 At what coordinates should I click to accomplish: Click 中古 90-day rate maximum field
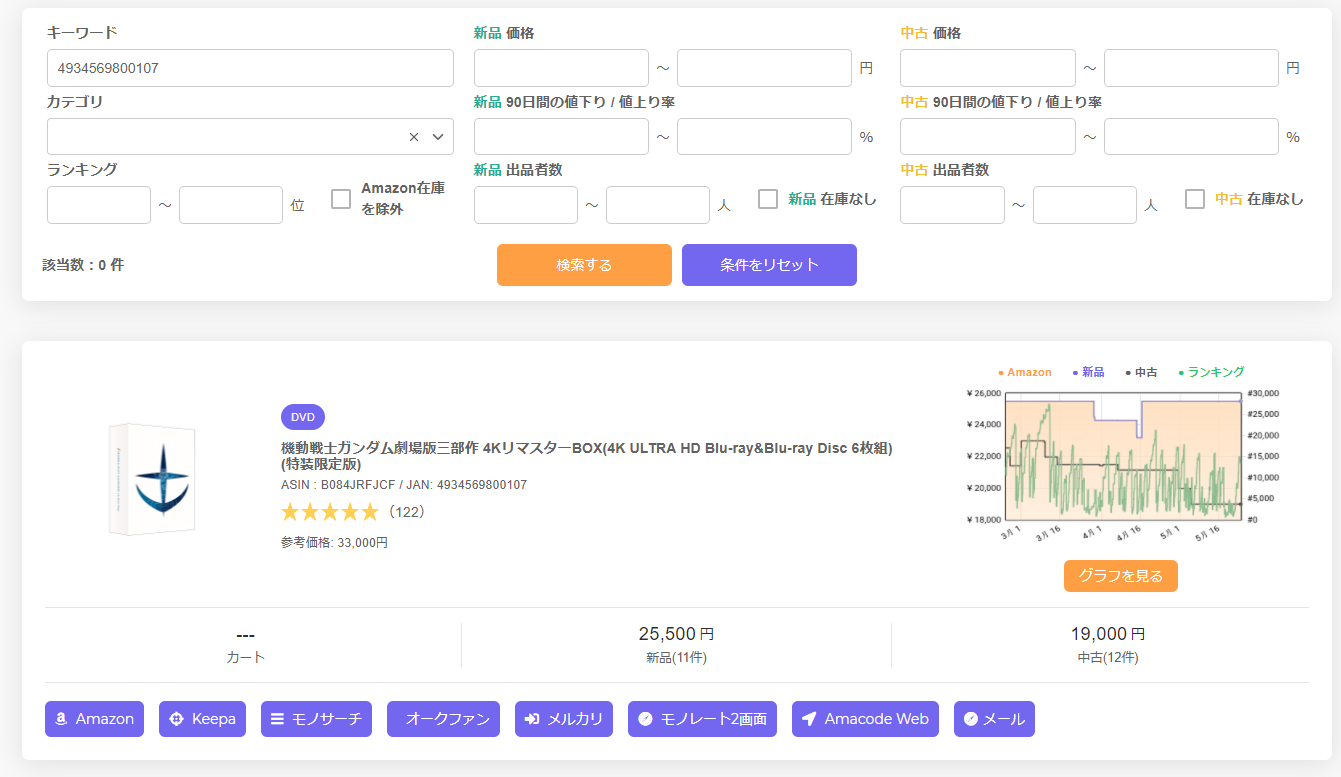1191,137
